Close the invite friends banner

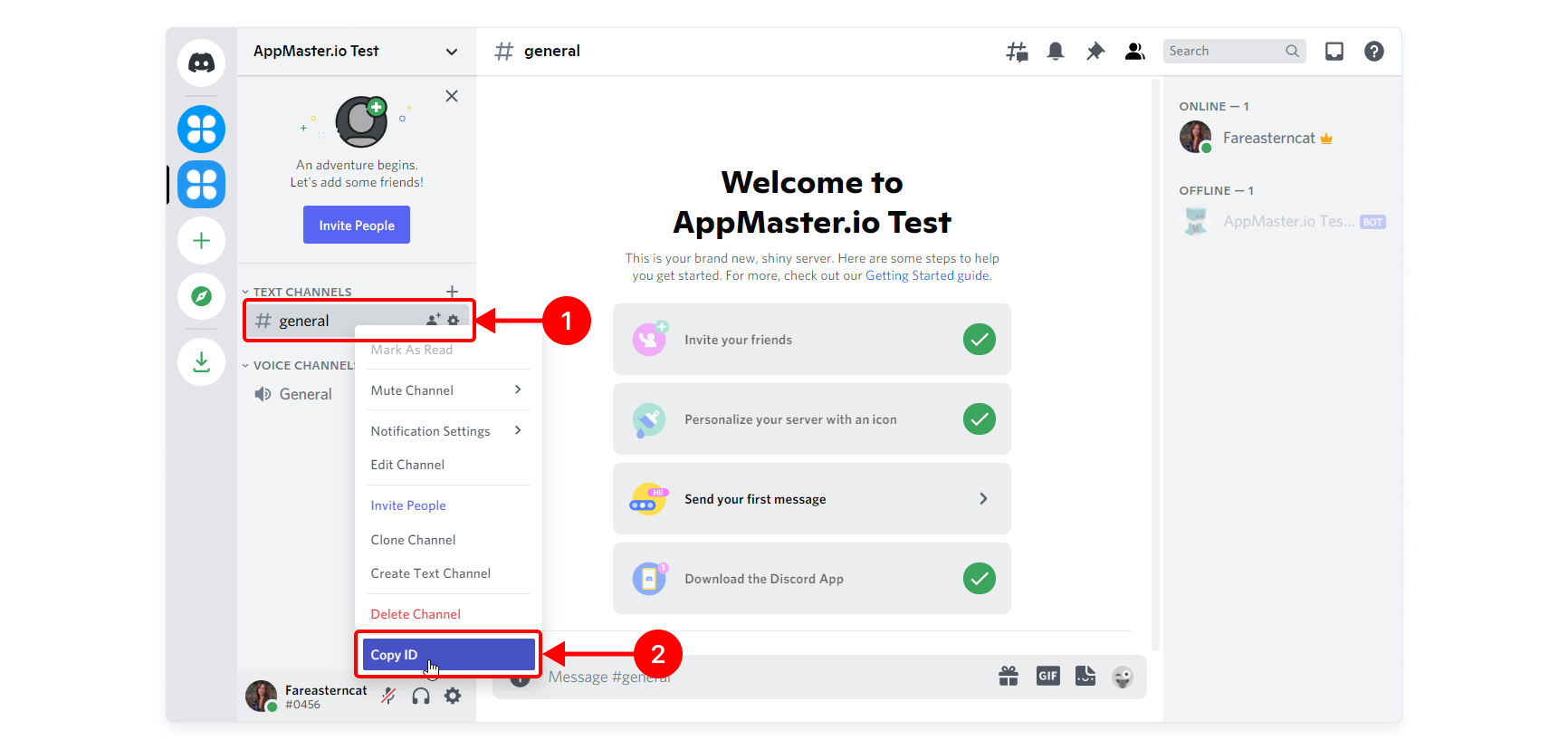[x=452, y=96]
